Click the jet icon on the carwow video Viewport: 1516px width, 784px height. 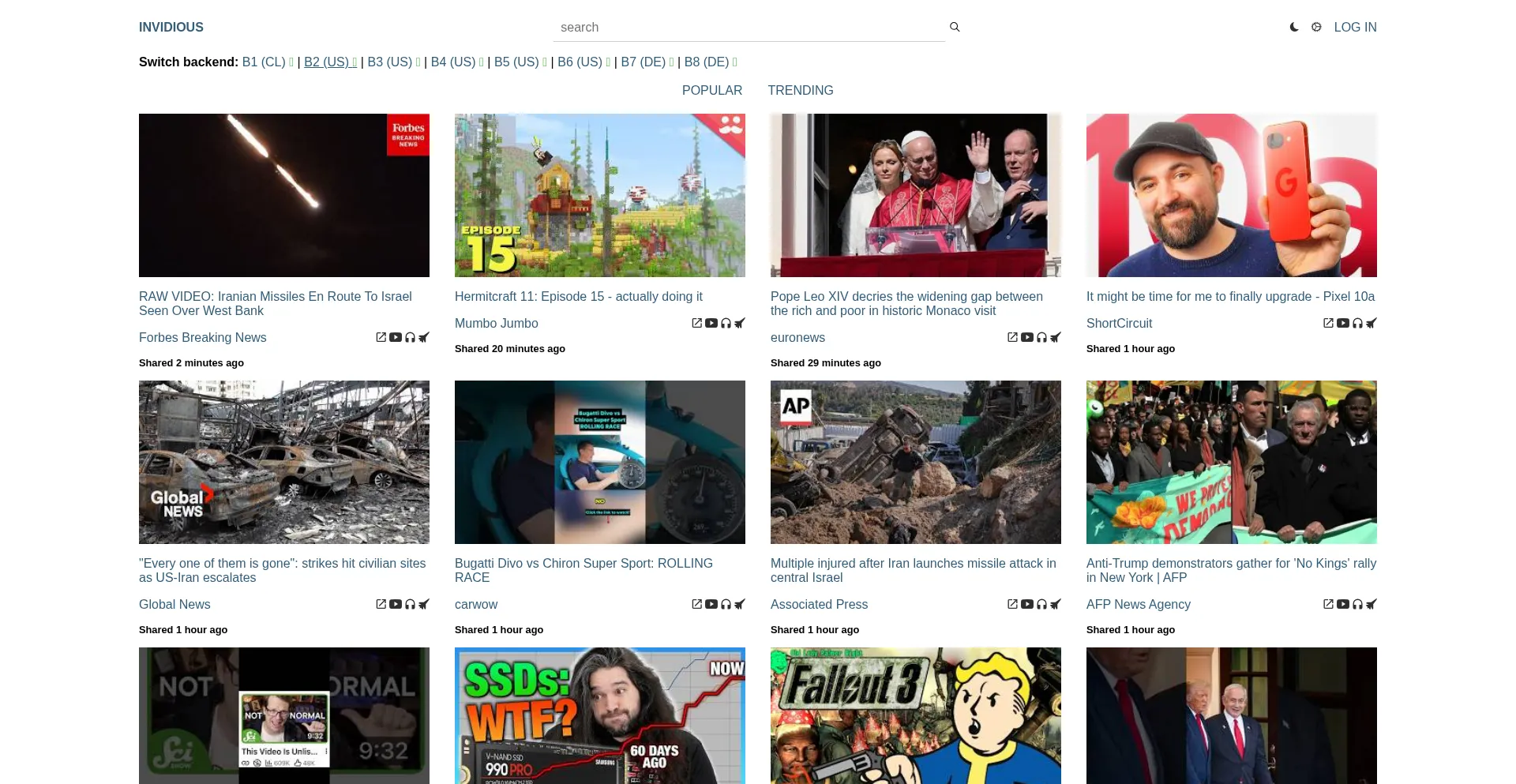point(740,604)
